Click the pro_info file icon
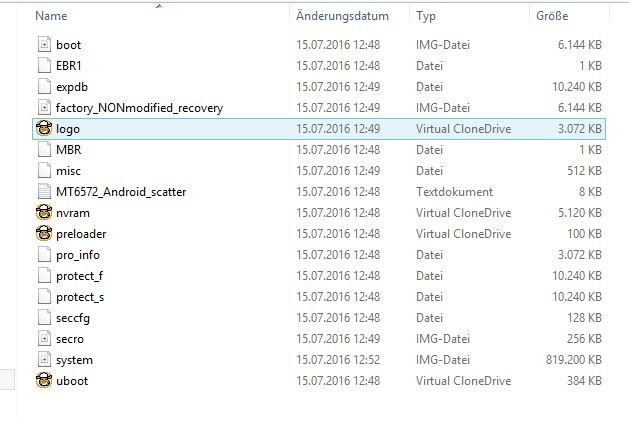The image size is (629, 421). (44, 254)
